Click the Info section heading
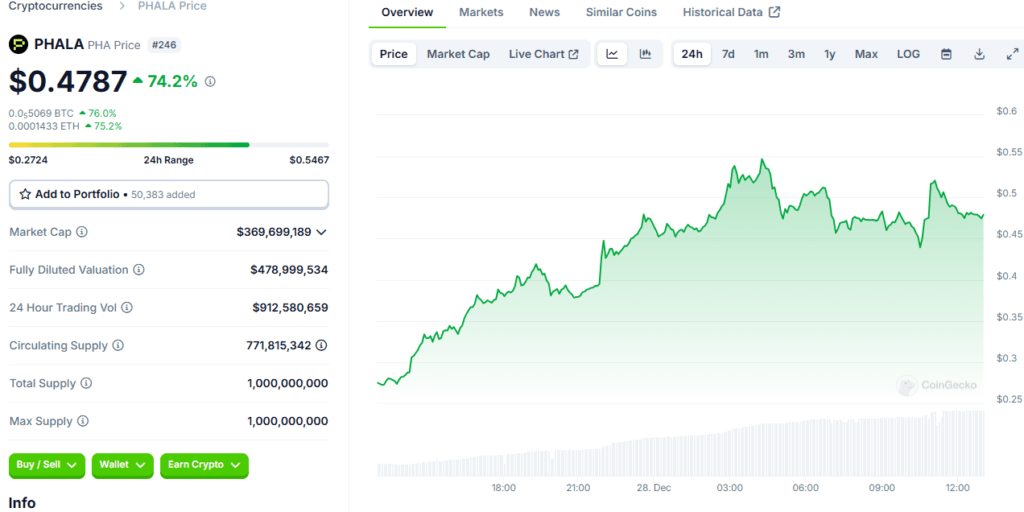This screenshot has width=1024, height=512. (22, 503)
